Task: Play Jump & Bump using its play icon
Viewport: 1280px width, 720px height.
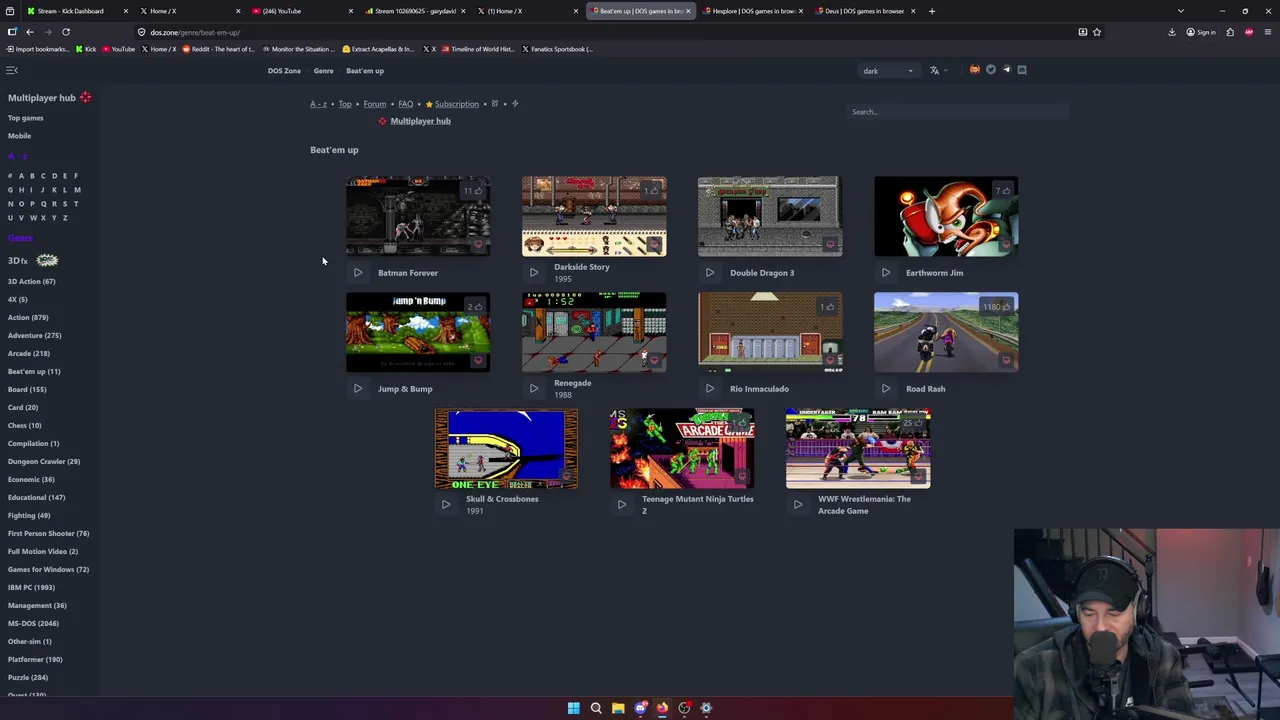Action: 358,389
